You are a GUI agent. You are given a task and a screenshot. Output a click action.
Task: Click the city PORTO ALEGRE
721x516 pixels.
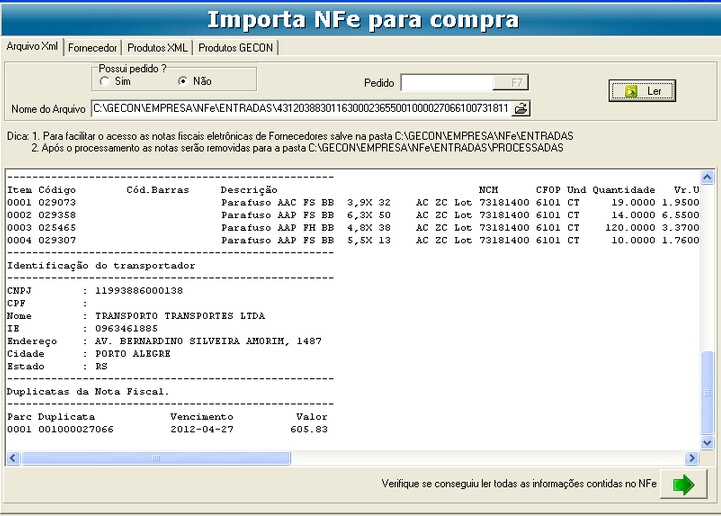coord(132,354)
